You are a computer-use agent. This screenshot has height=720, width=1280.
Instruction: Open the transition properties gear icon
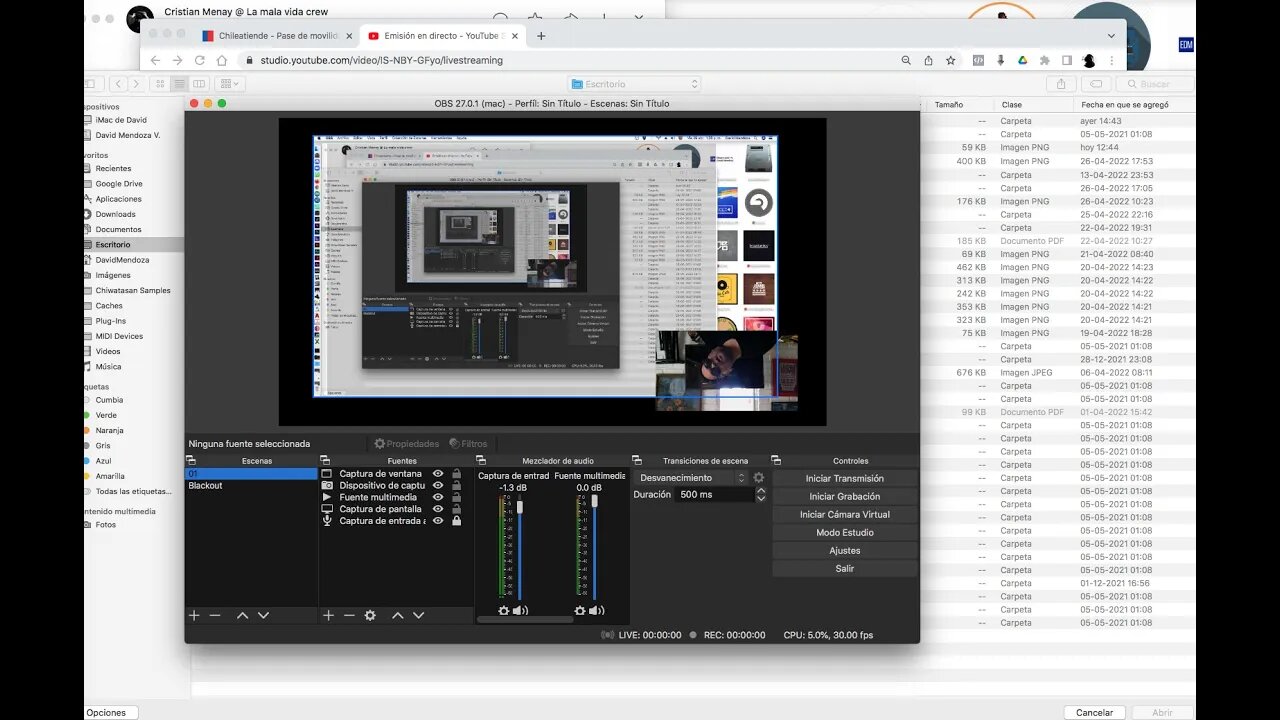(x=759, y=478)
